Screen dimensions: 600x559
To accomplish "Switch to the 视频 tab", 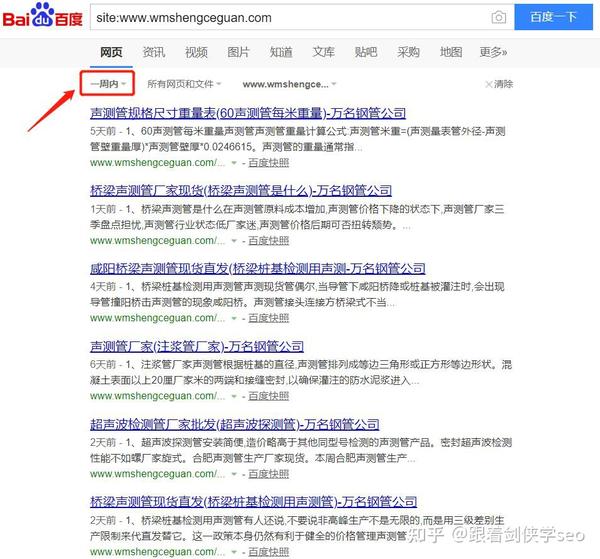I will pos(196,52).
